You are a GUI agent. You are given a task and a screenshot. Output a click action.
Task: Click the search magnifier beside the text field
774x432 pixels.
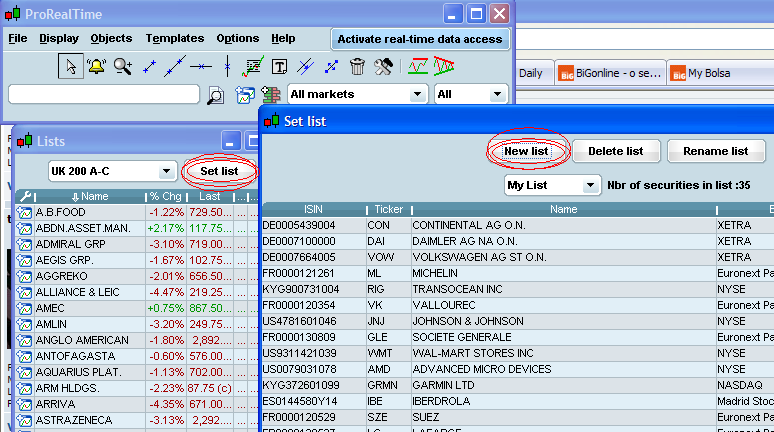[x=215, y=95]
